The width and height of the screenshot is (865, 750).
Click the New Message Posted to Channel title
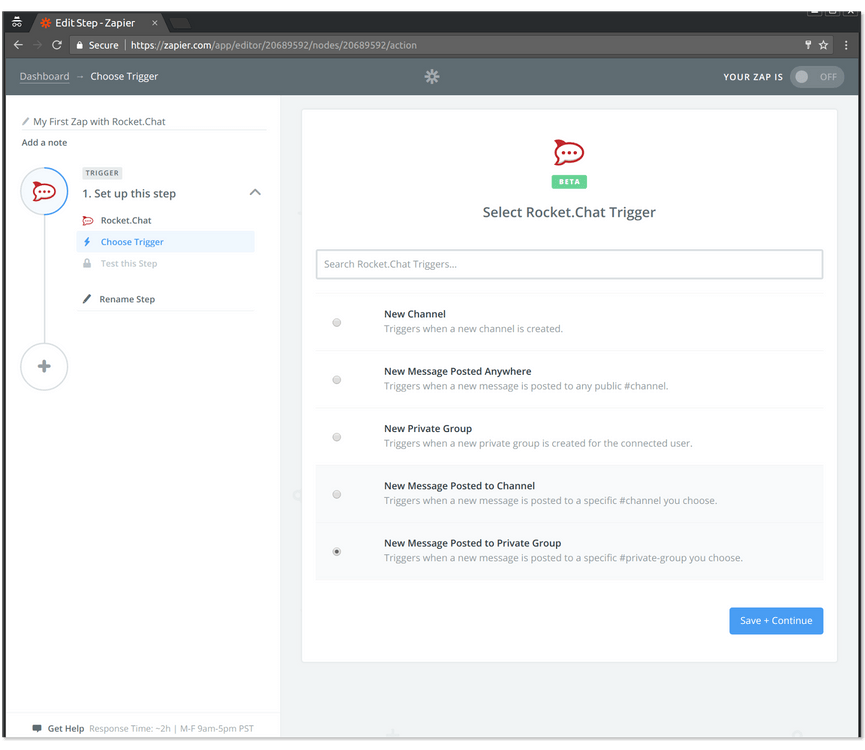coord(459,486)
